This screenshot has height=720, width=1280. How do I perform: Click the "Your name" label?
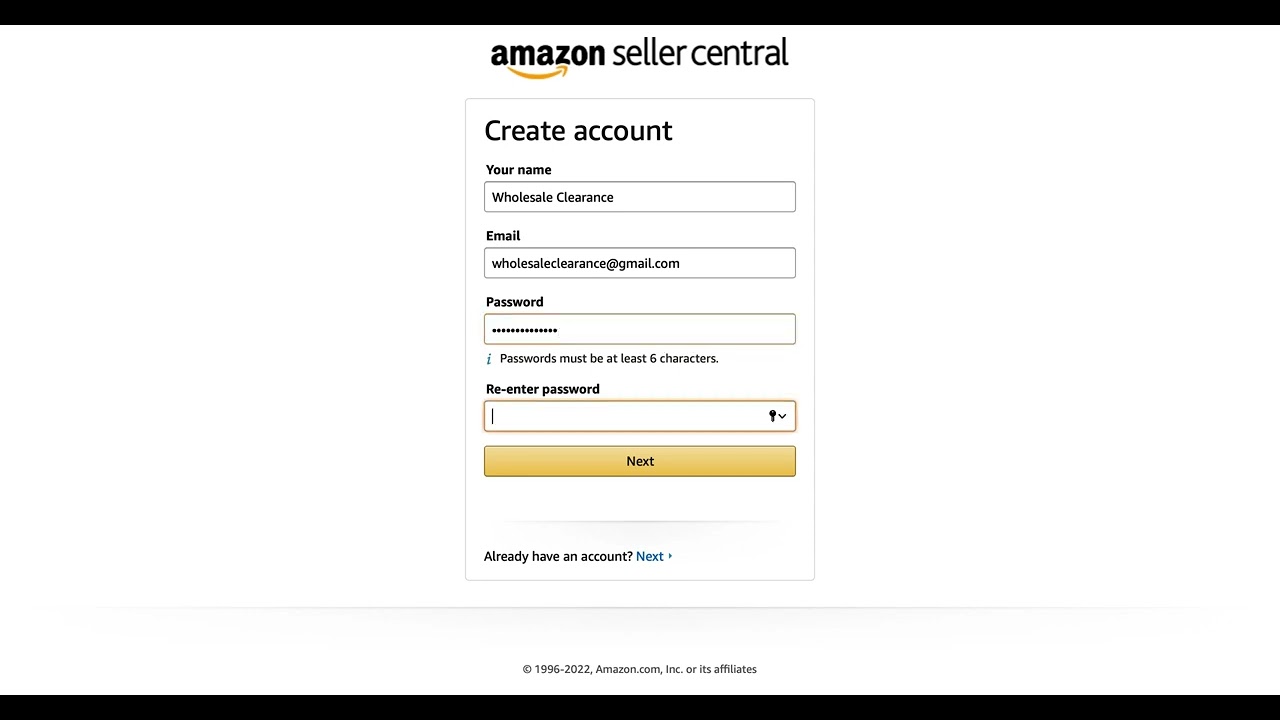[518, 170]
